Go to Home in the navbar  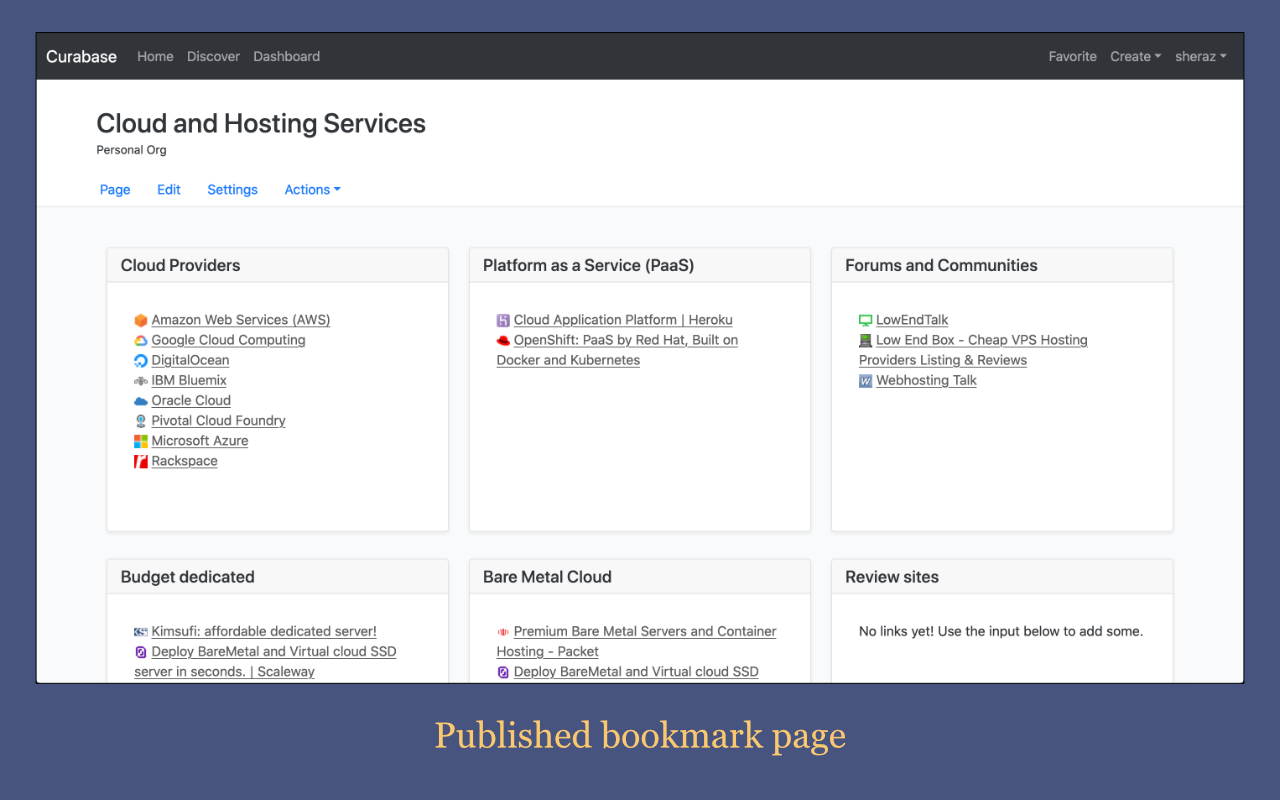[155, 57]
